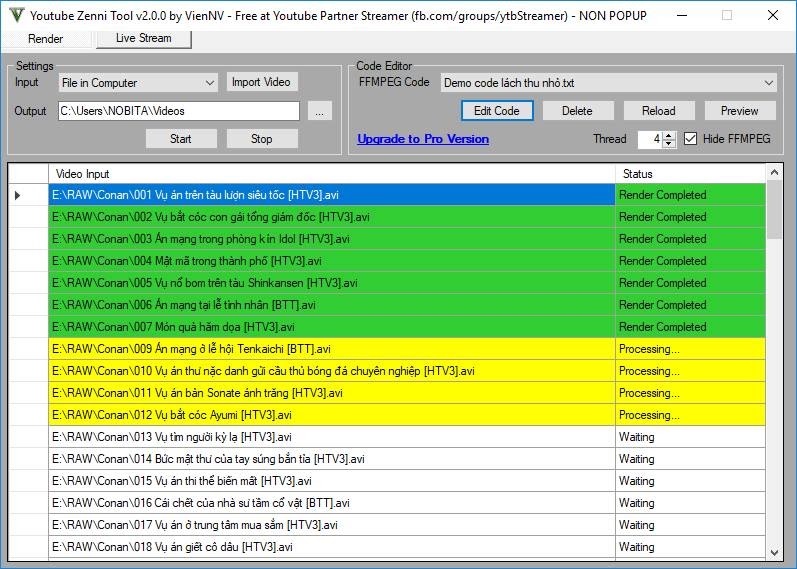Expand the FFMPEG Code dropdown

click(x=608, y=83)
